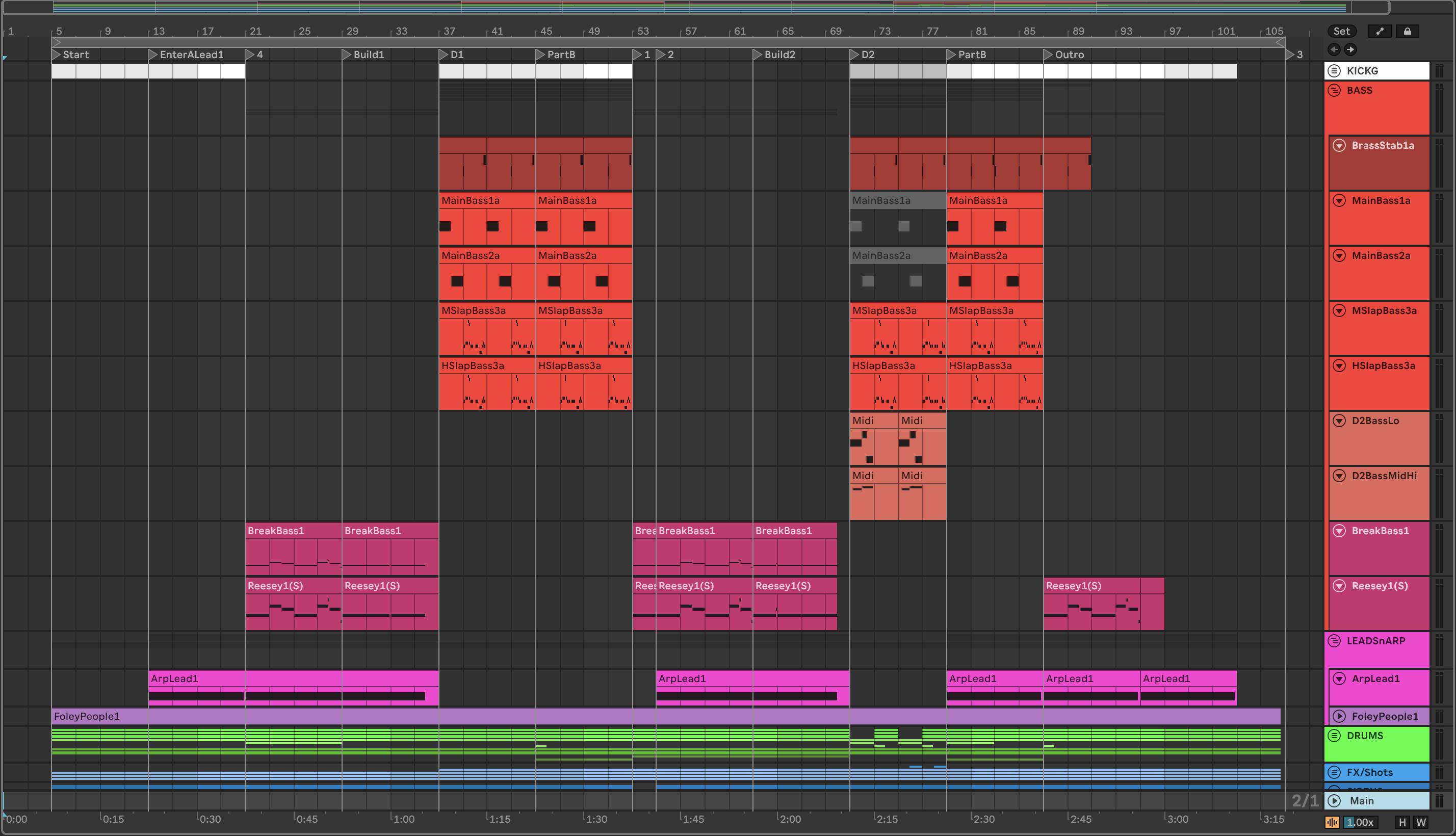
Task: Toggle the H optimize height button
Action: coord(1402,822)
